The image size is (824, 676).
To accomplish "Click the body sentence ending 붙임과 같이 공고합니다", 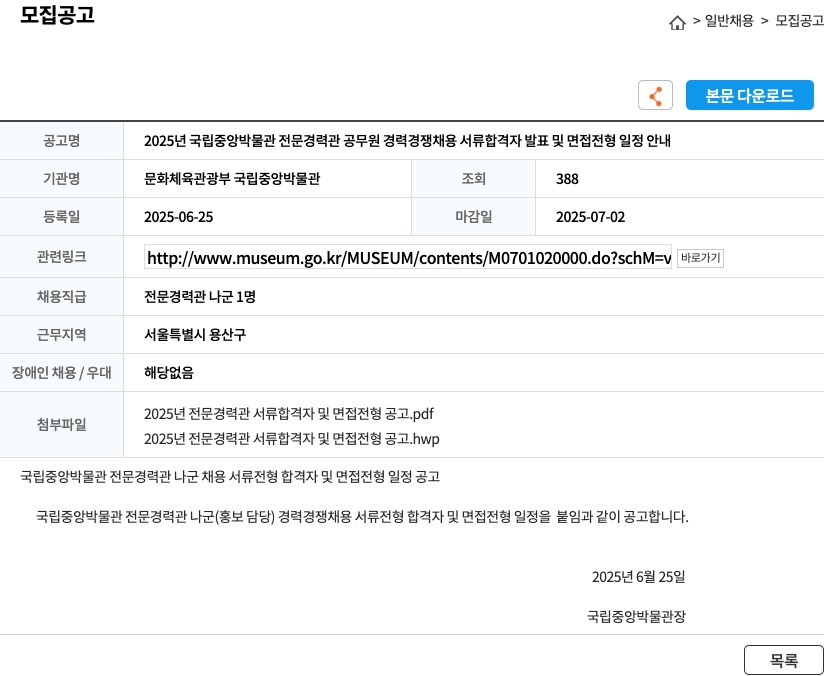I will tap(362, 517).
